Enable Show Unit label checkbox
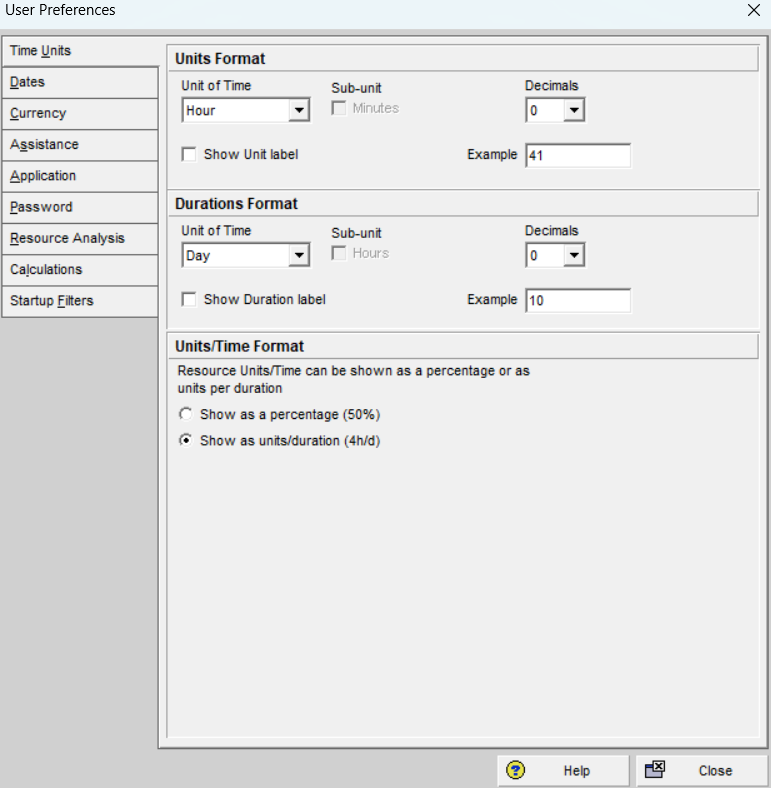This screenshot has height=788, width=771. [x=189, y=155]
